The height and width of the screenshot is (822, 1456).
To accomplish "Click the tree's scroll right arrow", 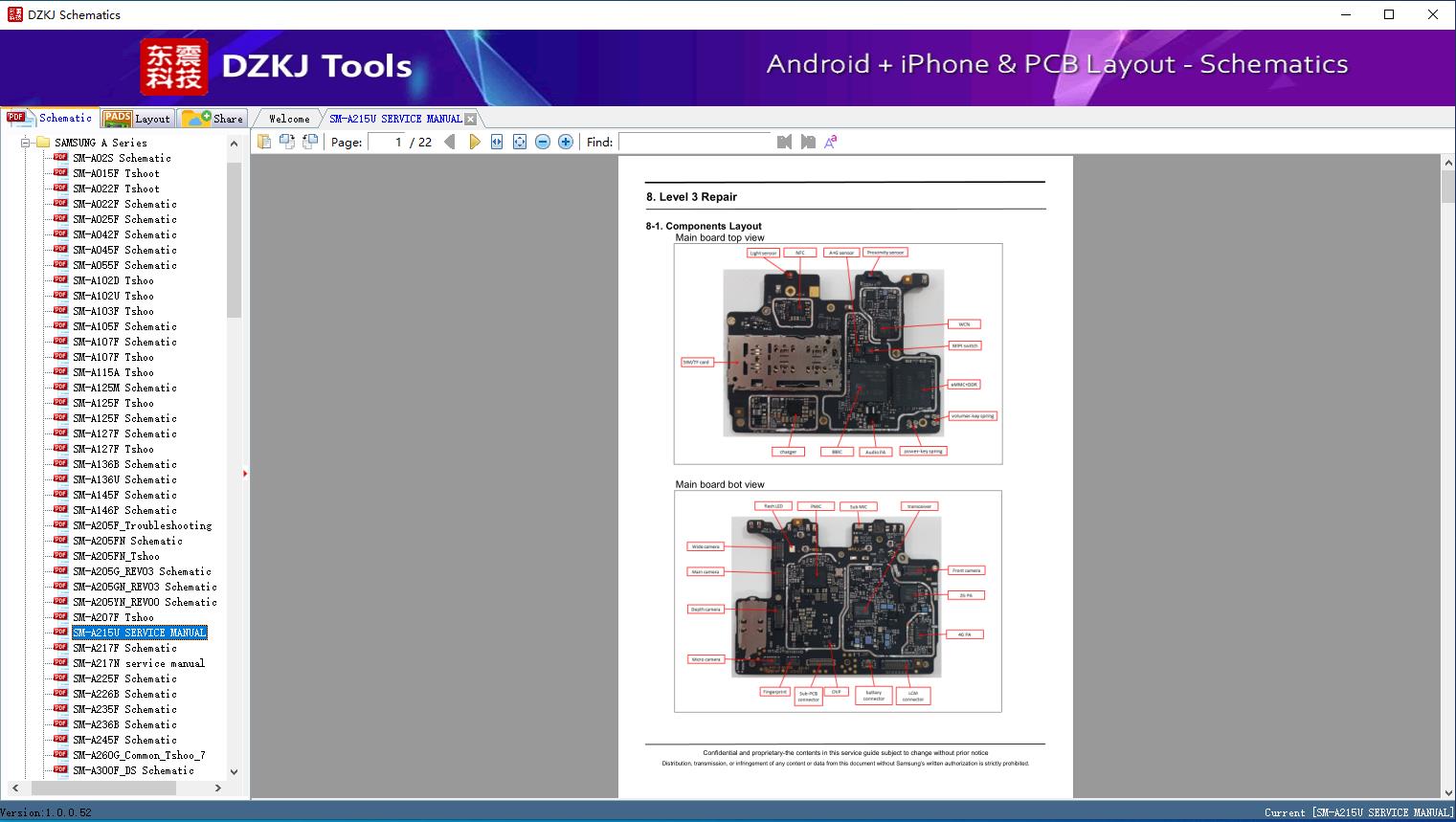I will coord(217,788).
